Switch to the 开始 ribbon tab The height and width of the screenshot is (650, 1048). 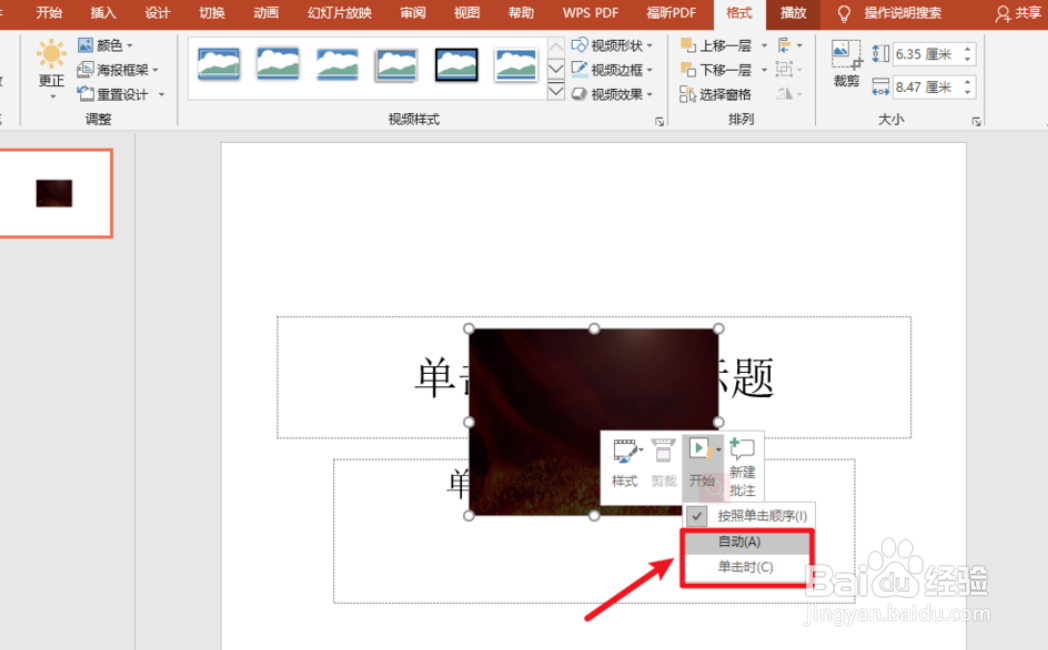tap(49, 13)
